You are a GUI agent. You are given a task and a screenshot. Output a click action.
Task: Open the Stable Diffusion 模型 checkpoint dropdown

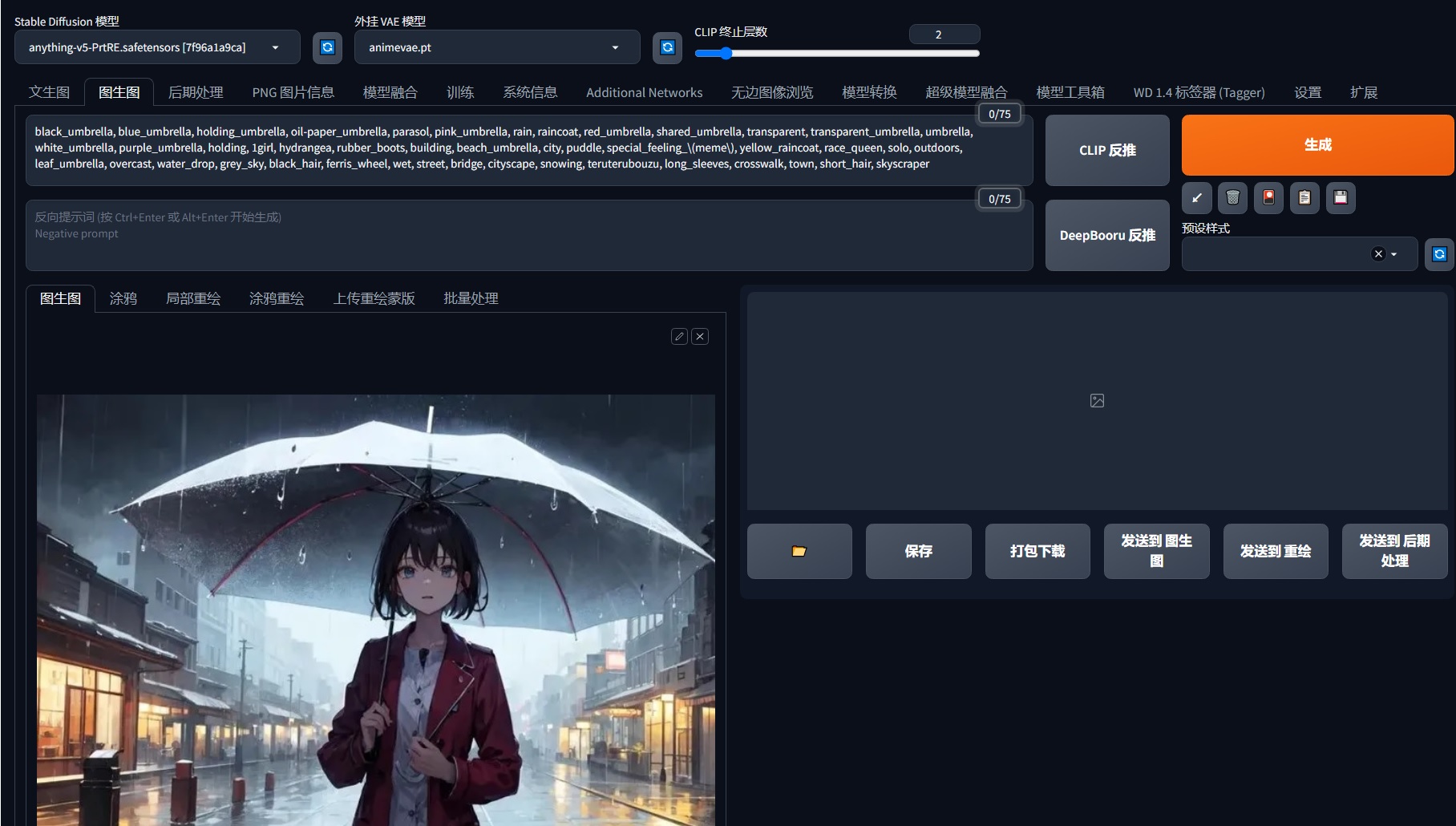tap(156, 47)
